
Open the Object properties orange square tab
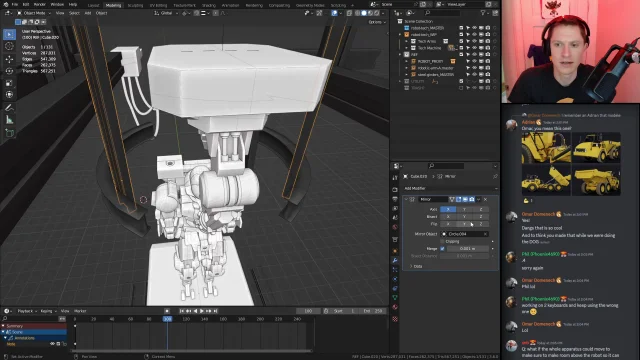(x=395, y=251)
